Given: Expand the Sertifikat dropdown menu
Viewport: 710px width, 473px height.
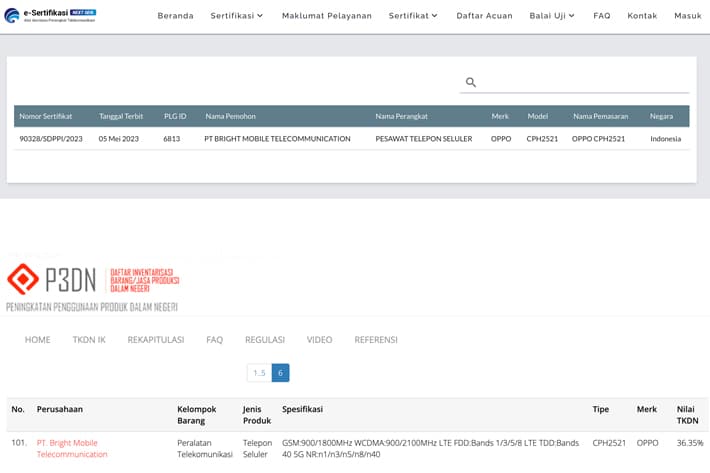Looking at the screenshot, I should coord(413,16).
